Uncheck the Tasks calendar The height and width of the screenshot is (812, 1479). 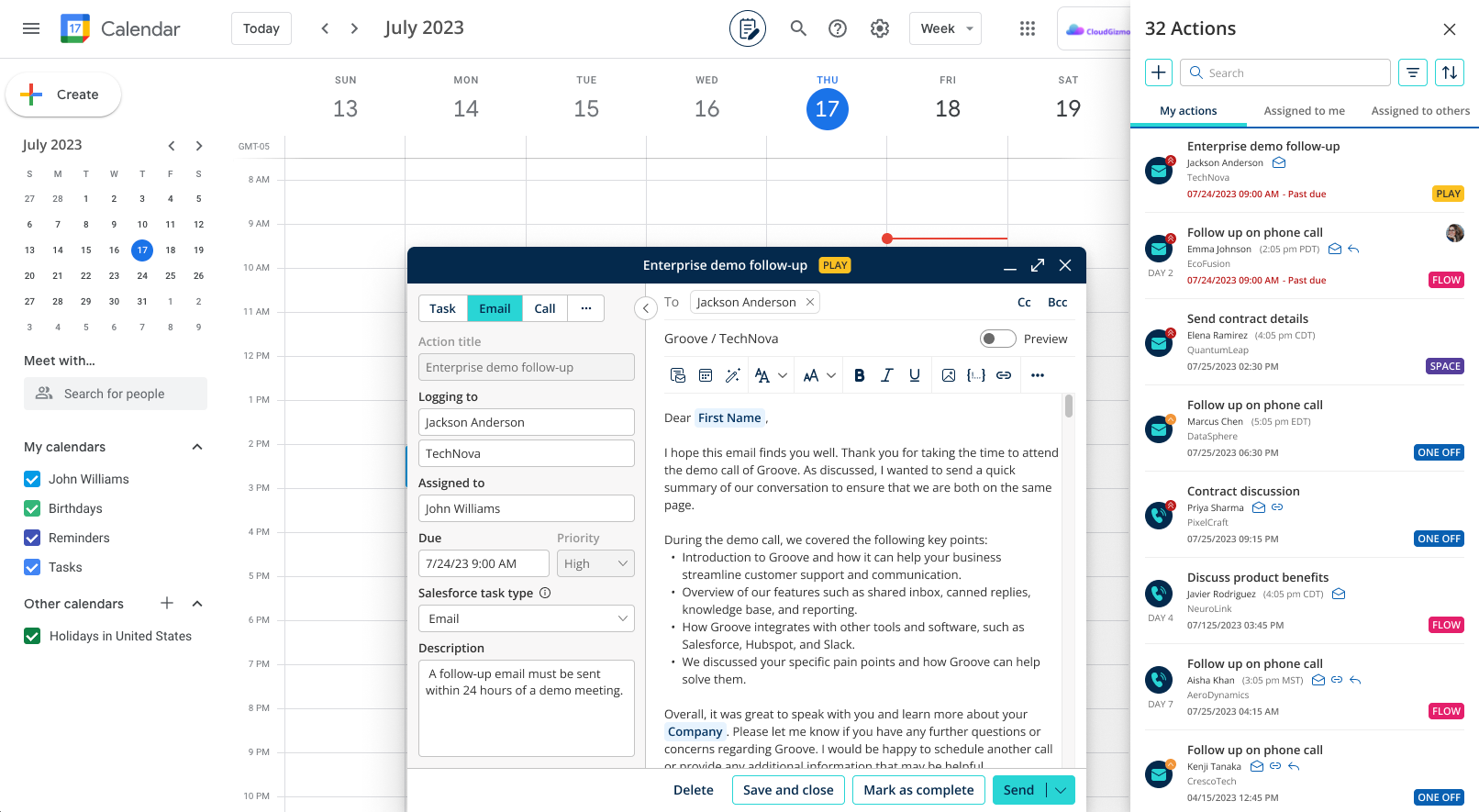tap(32, 567)
